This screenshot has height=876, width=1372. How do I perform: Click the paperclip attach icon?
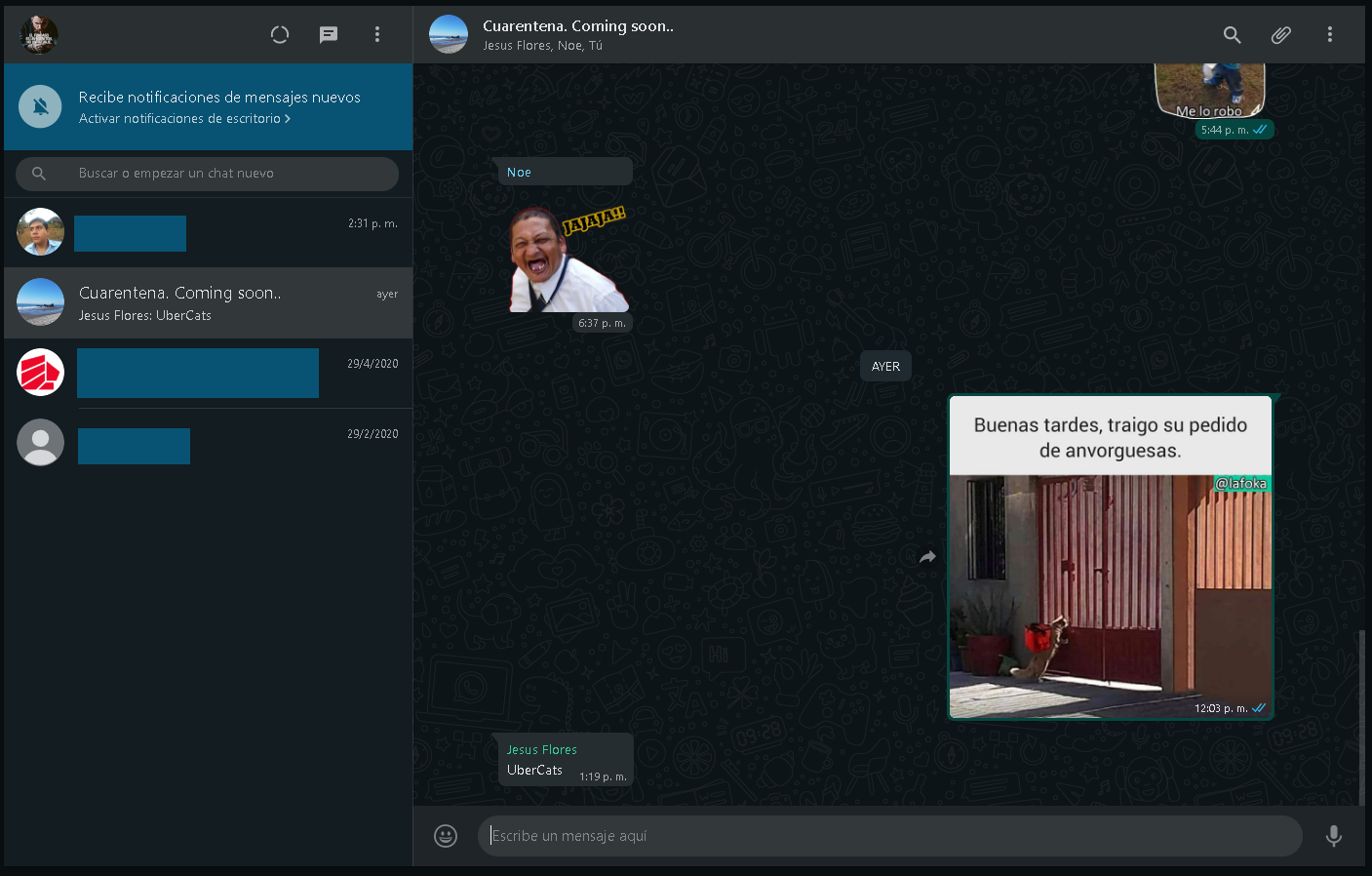1281,35
